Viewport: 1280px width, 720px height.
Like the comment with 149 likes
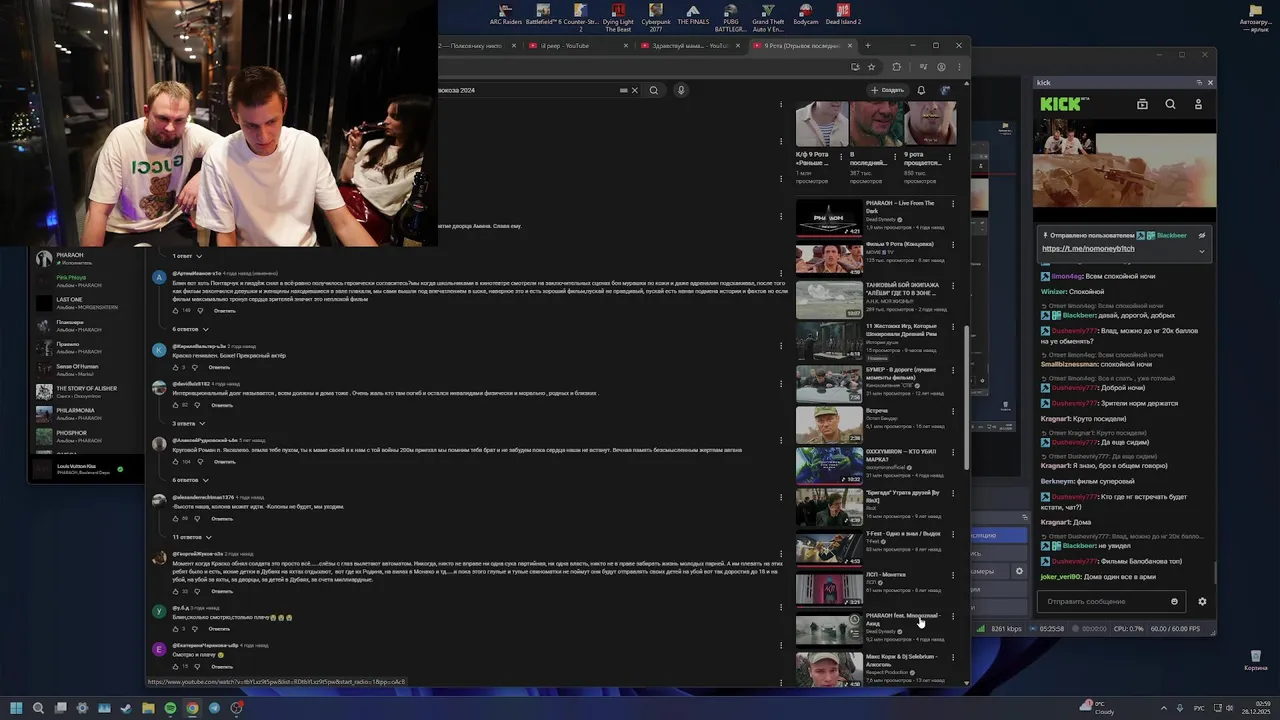pos(176,310)
